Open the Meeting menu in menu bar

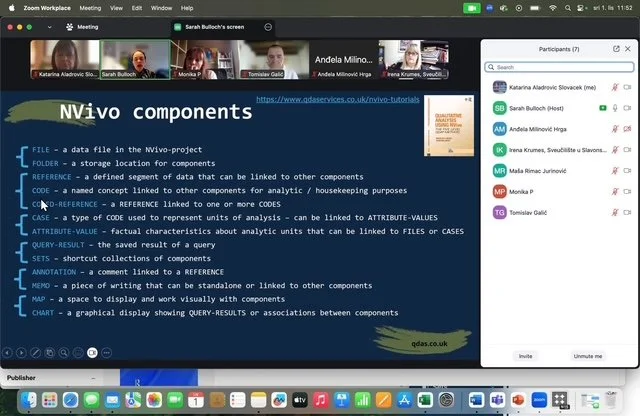pyautogui.click(x=90, y=8)
